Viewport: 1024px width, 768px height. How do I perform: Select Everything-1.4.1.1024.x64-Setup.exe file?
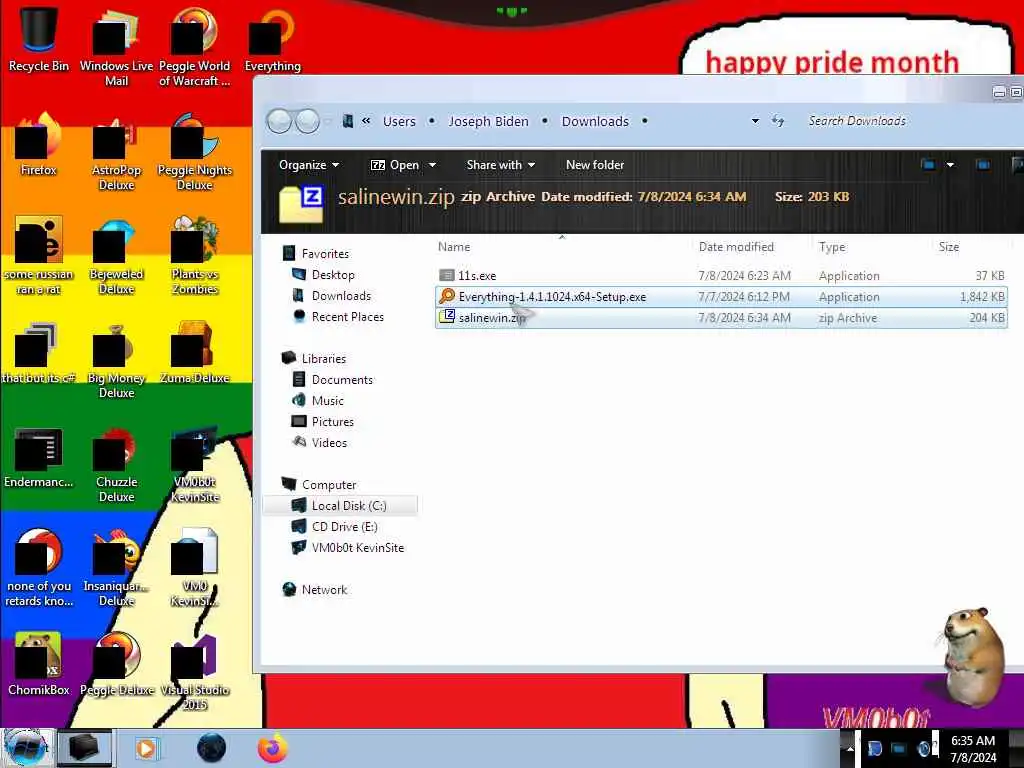pos(721,296)
